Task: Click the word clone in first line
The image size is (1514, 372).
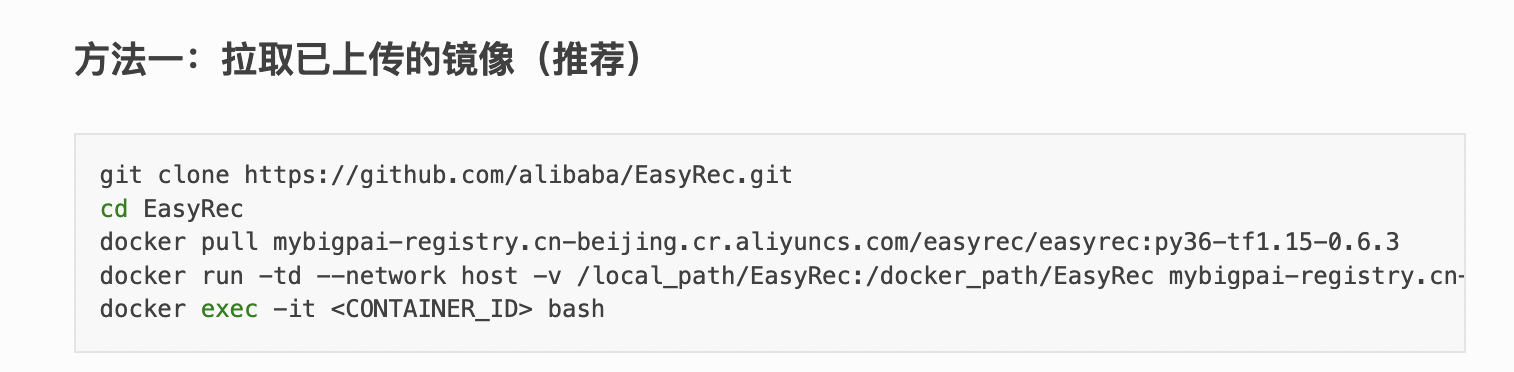Action: pos(193,176)
